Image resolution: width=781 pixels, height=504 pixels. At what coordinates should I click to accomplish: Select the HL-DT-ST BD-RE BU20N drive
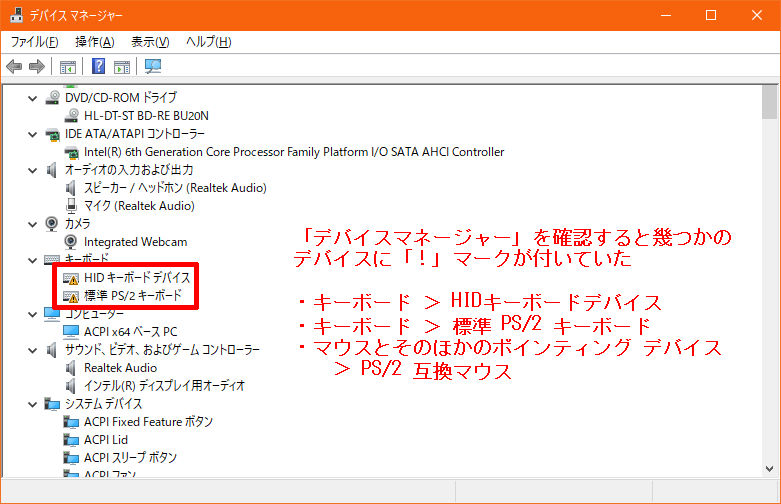click(146, 116)
